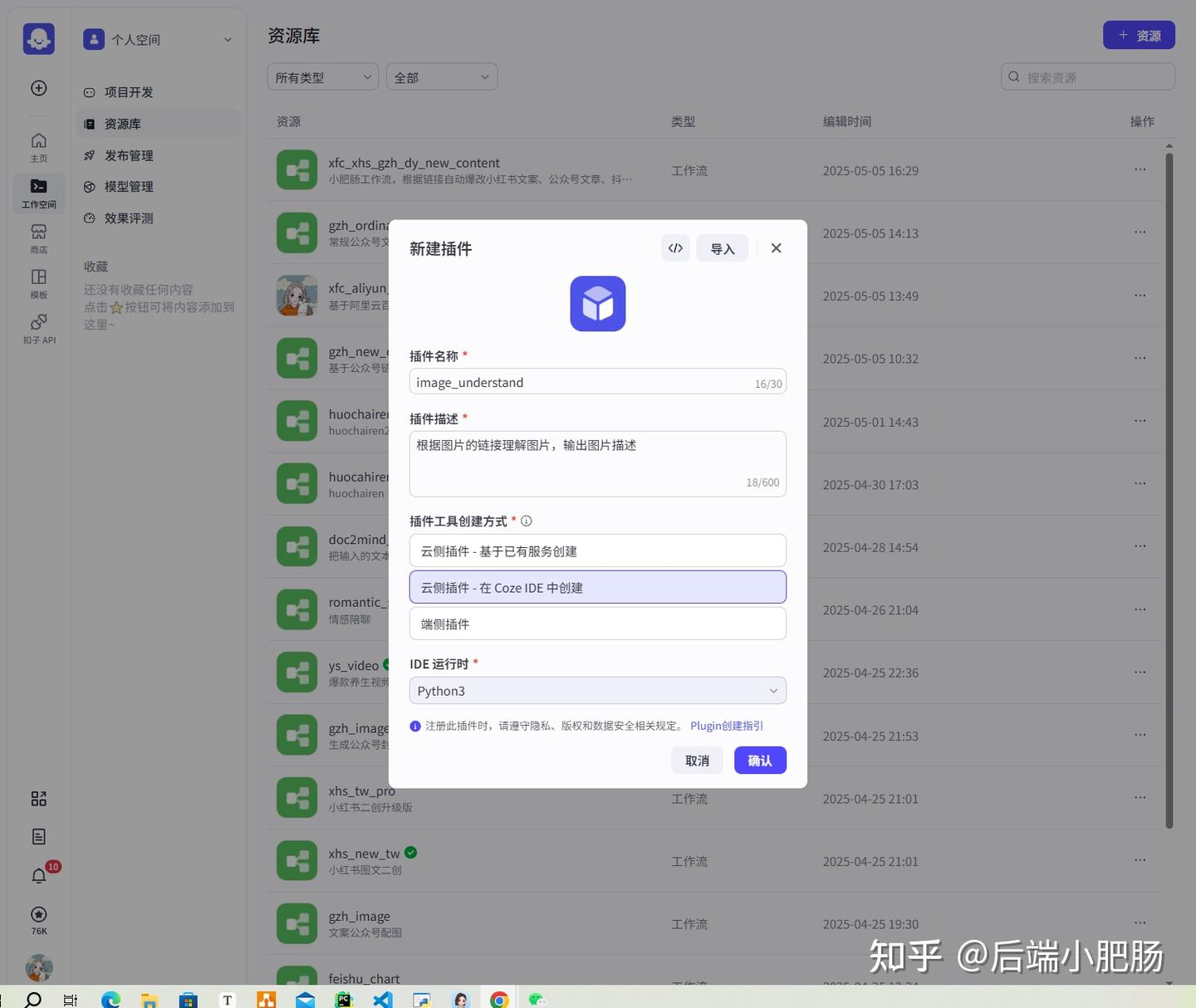Open 效果评测 in the side menu
The height and width of the screenshot is (1008, 1196).
click(158, 218)
